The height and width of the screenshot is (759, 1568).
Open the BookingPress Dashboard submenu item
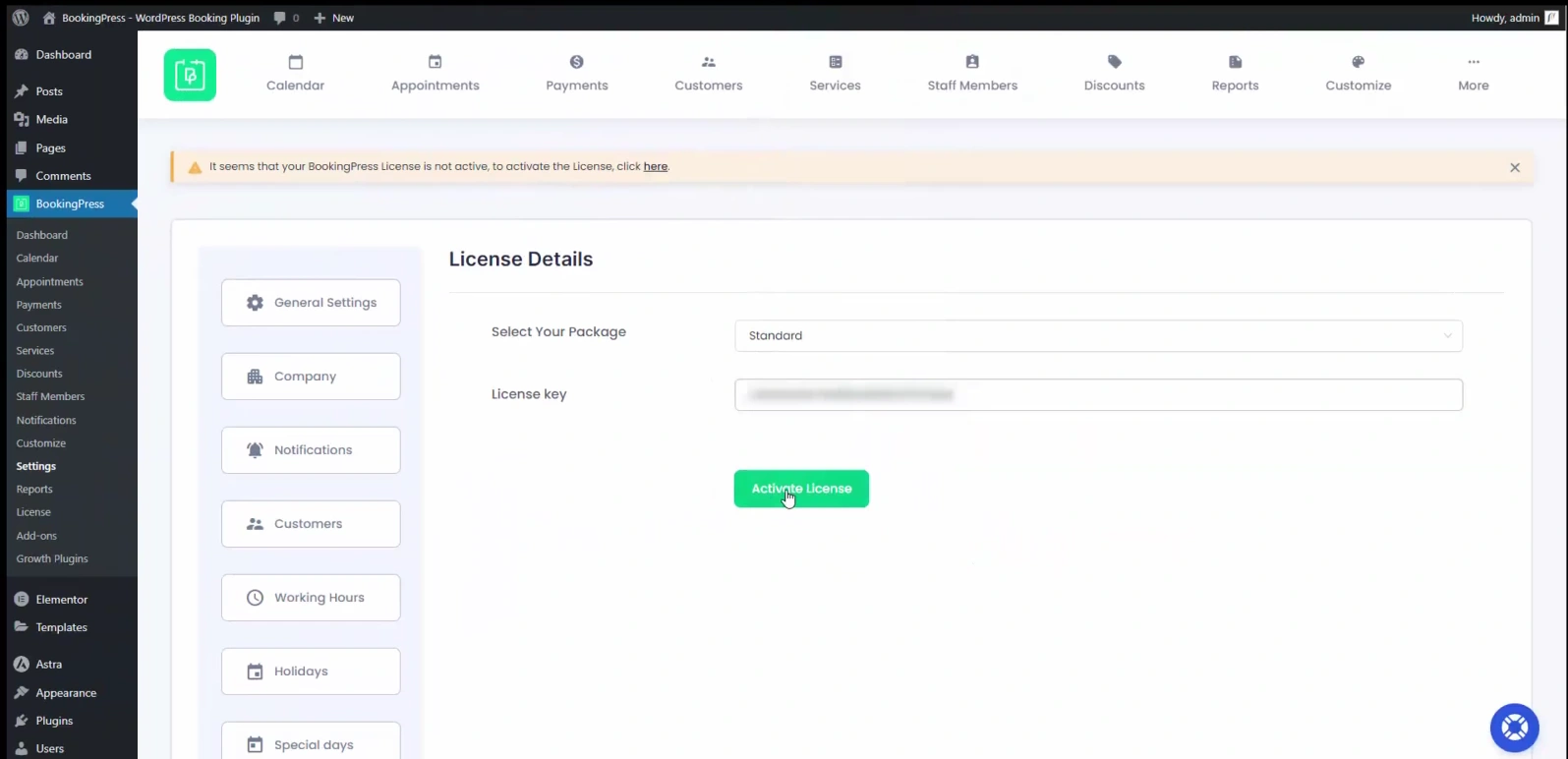[42, 235]
